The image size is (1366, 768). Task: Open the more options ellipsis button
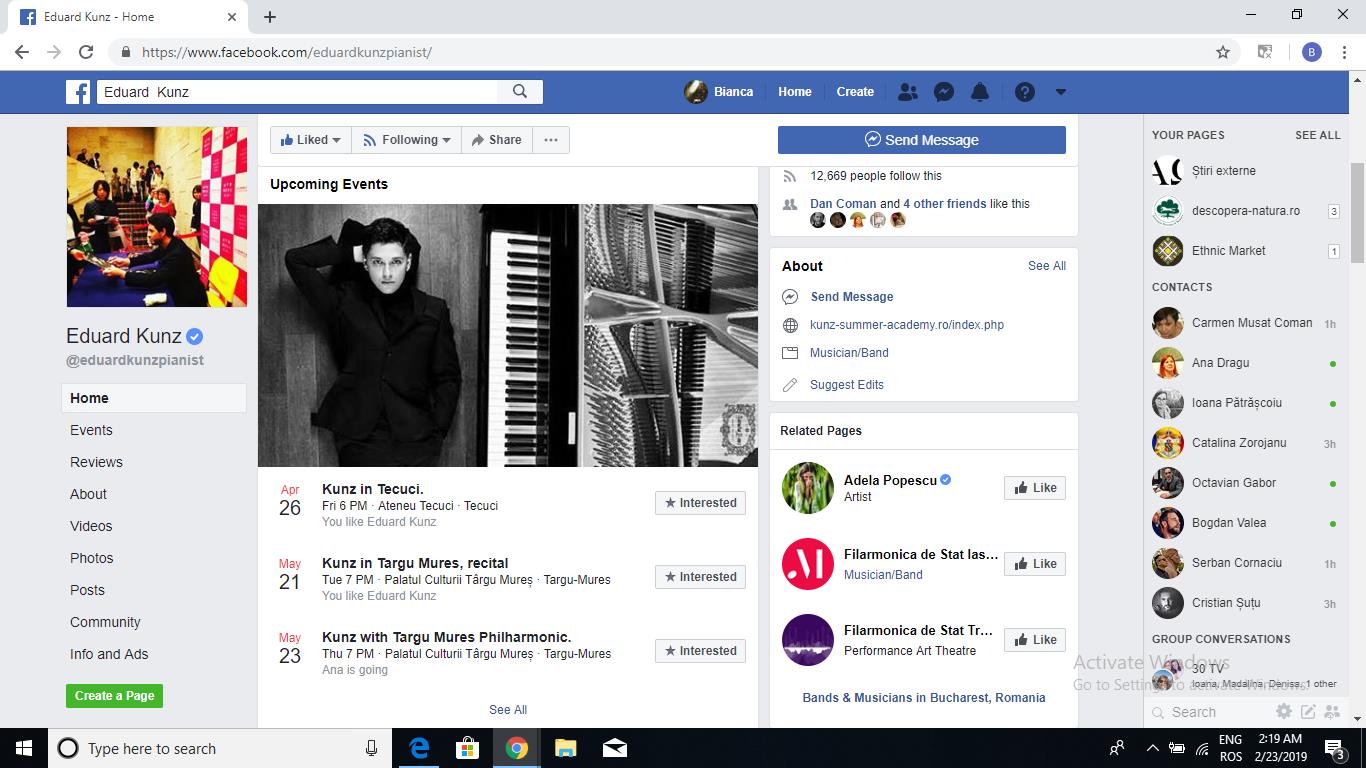(551, 140)
